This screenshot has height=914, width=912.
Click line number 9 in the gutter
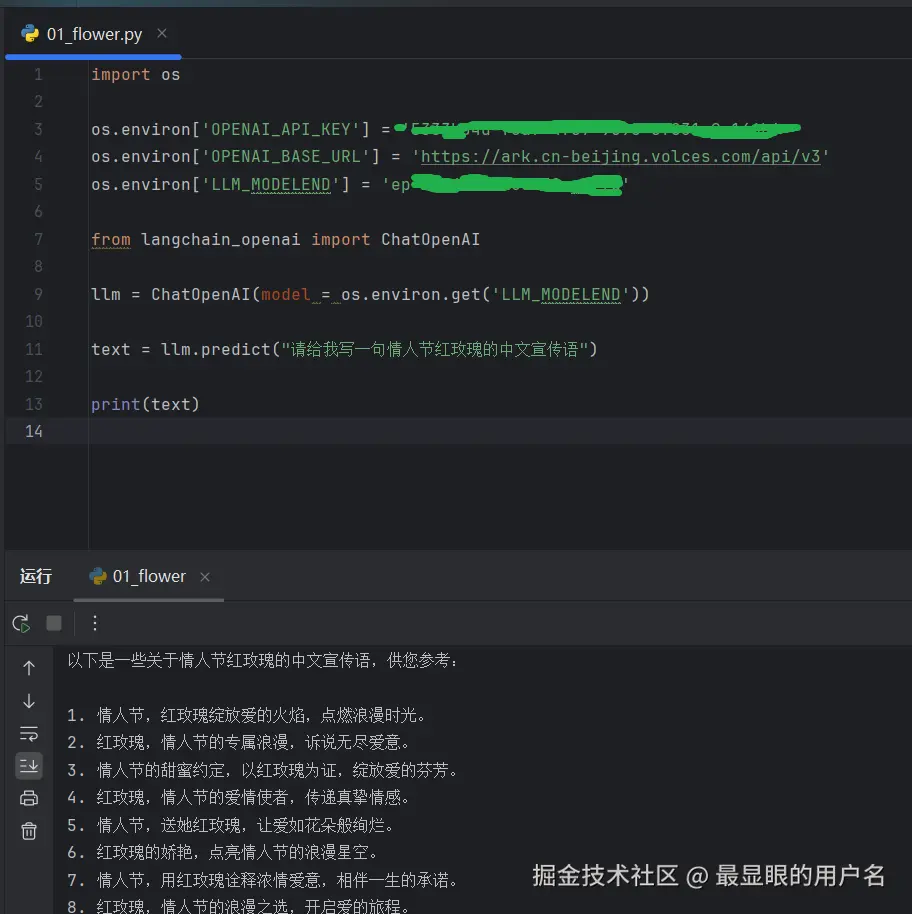38,294
